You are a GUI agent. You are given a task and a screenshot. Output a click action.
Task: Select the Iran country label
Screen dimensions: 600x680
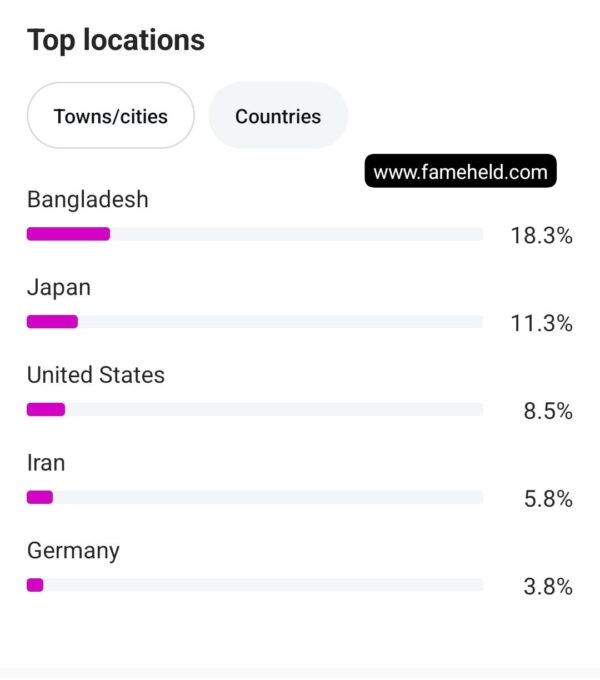click(x=46, y=463)
